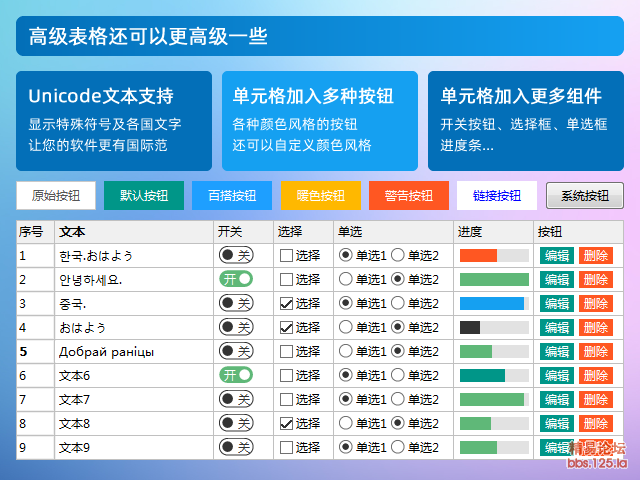
Task: Select the cell Добрай раніцы
Action: pos(134,351)
